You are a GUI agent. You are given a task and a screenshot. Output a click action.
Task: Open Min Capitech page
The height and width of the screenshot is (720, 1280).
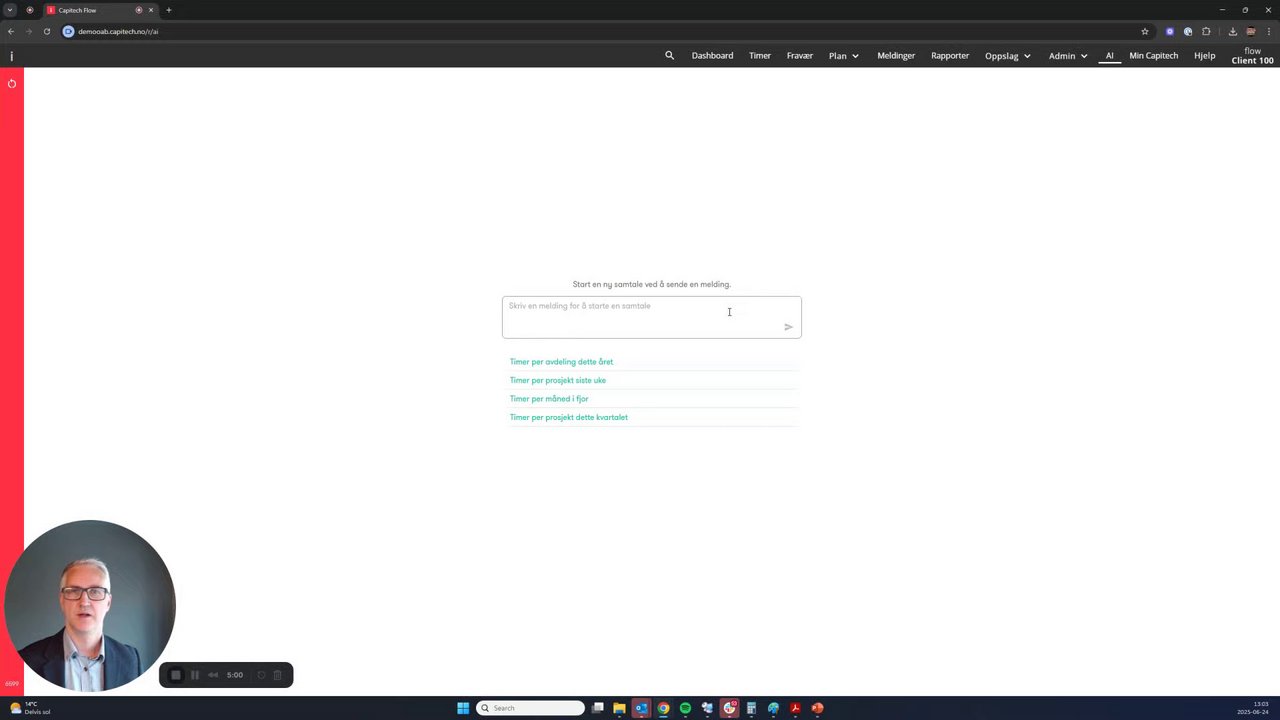click(1154, 56)
